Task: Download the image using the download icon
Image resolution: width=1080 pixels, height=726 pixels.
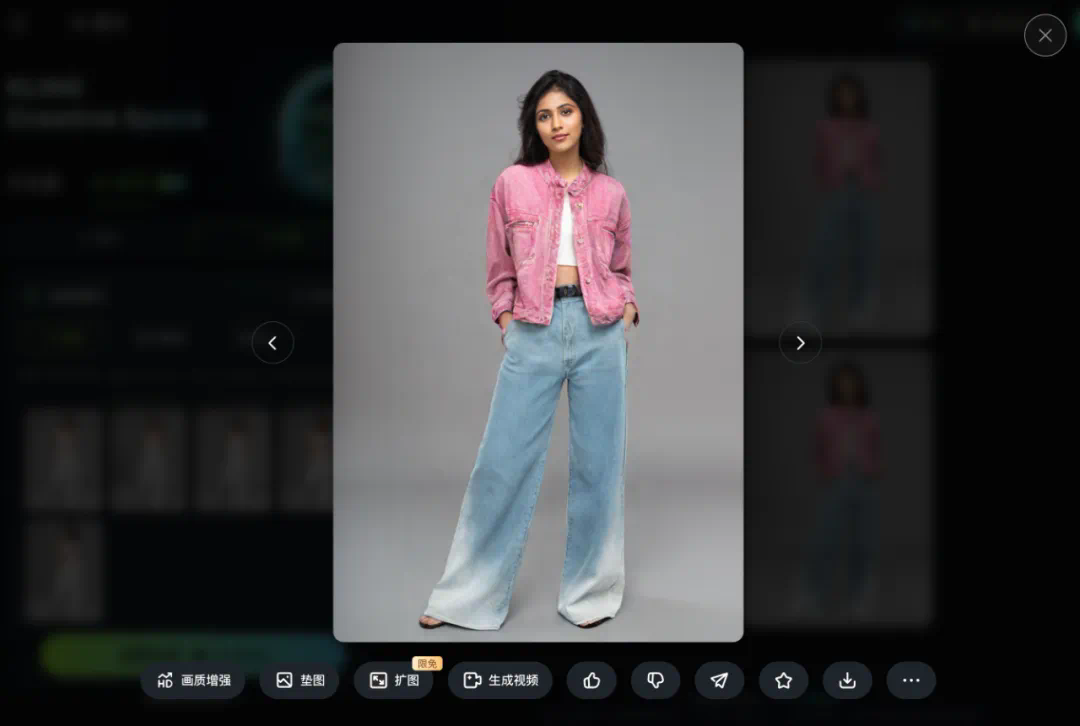Action: click(847, 681)
